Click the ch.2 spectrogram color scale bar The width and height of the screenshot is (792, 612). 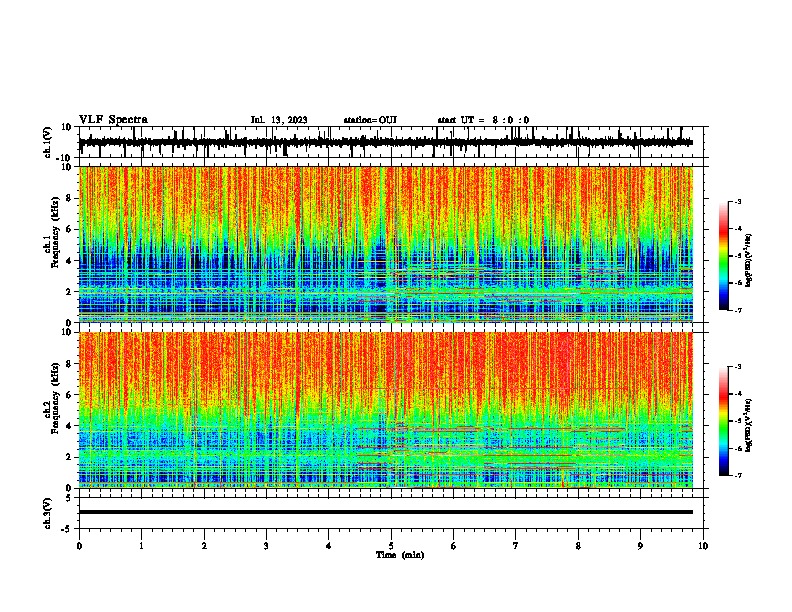pyautogui.click(x=724, y=421)
